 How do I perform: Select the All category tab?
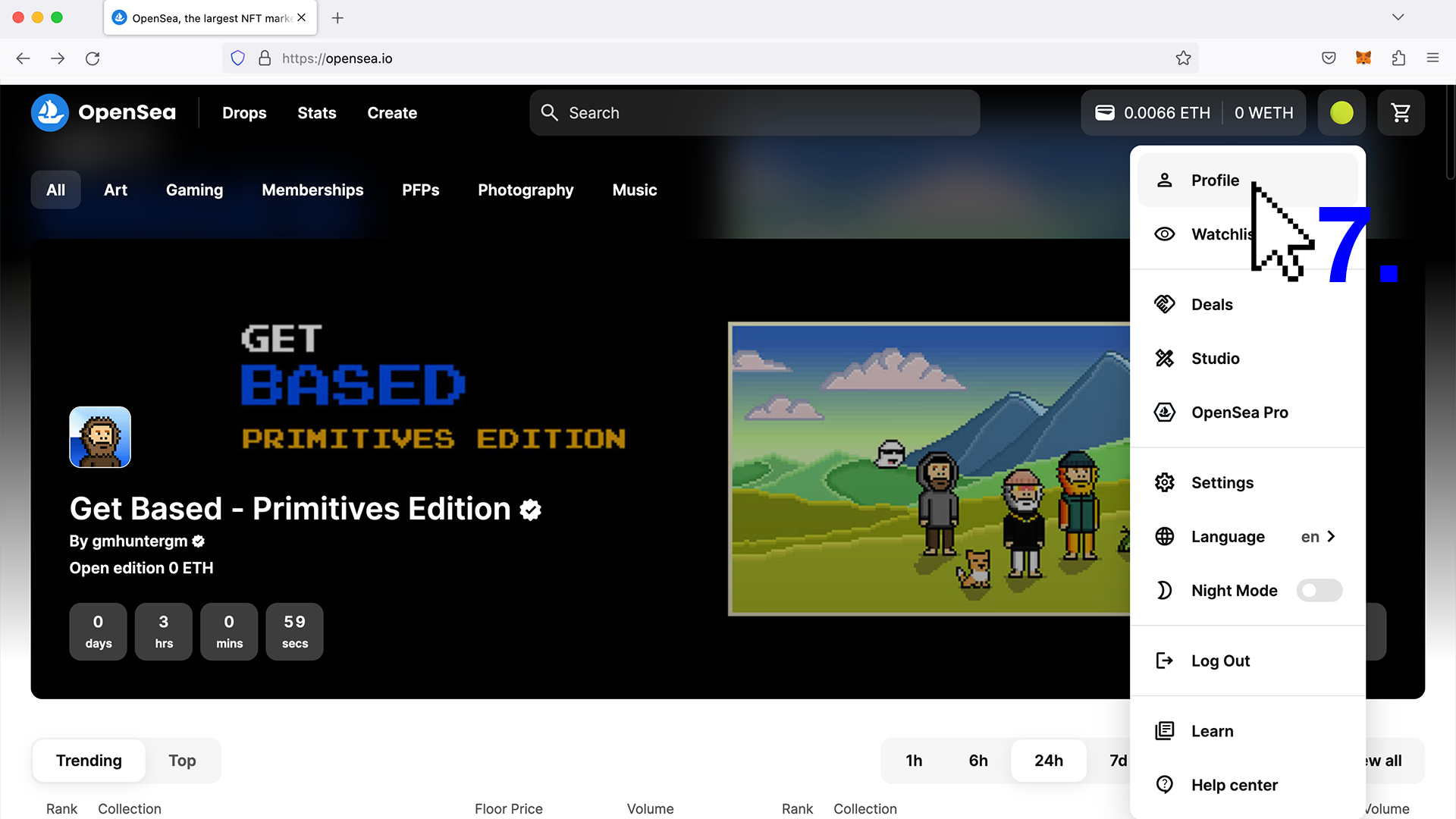pyautogui.click(x=56, y=190)
